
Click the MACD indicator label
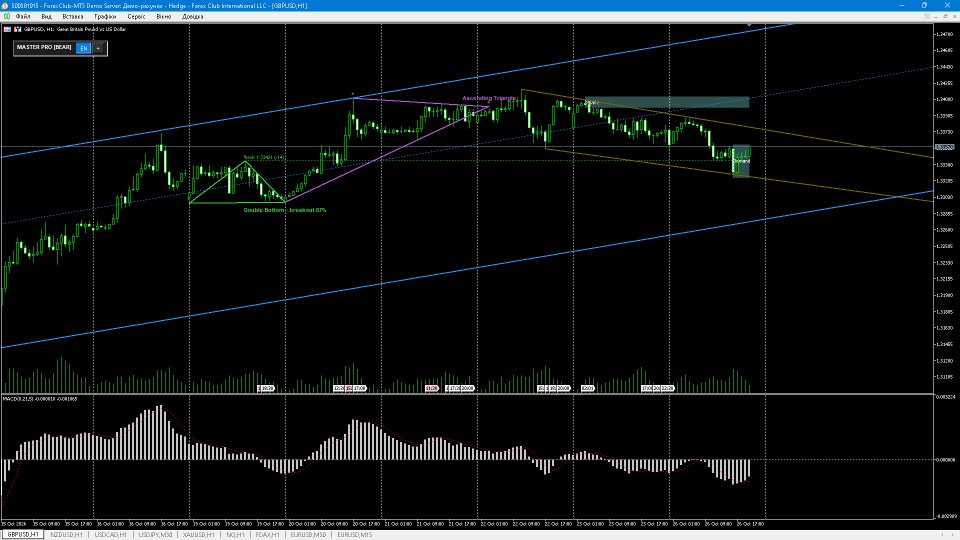(x=40, y=399)
